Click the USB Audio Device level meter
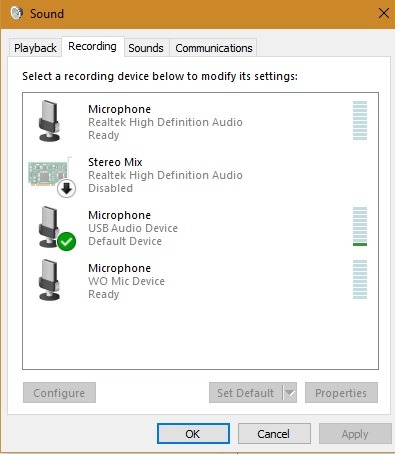Viewport: 395px width, 454px height. click(x=360, y=226)
